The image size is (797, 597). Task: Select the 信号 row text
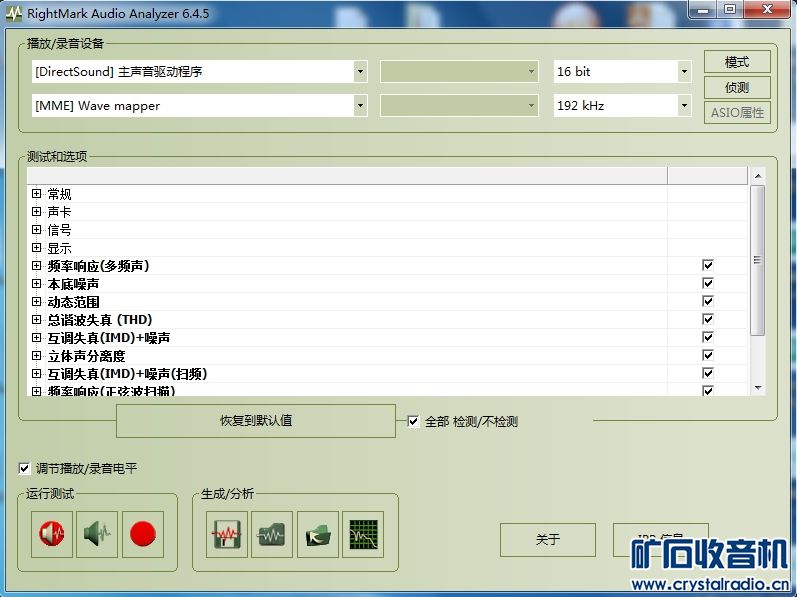tap(59, 230)
